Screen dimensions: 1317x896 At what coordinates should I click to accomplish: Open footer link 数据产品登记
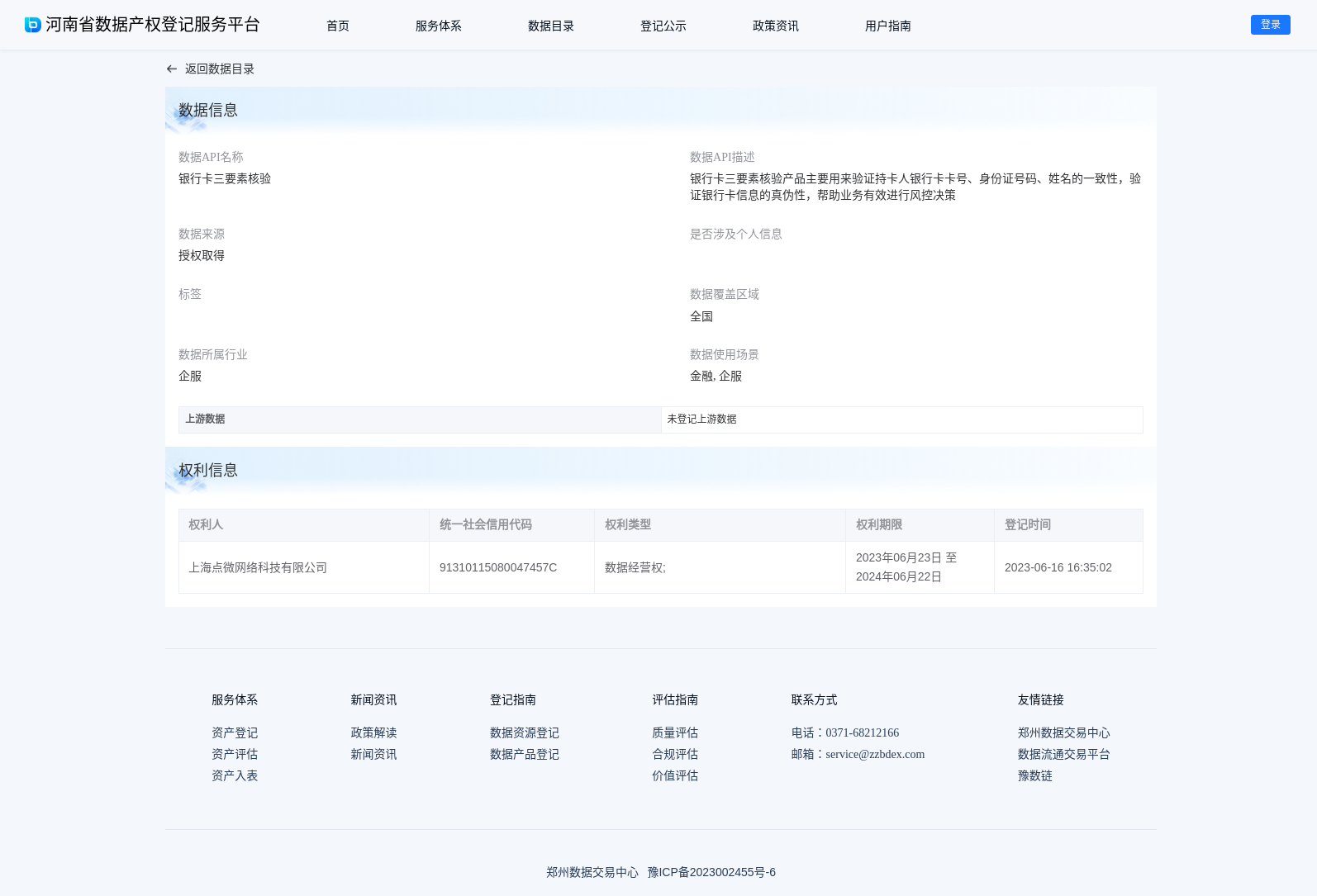pyautogui.click(x=525, y=754)
